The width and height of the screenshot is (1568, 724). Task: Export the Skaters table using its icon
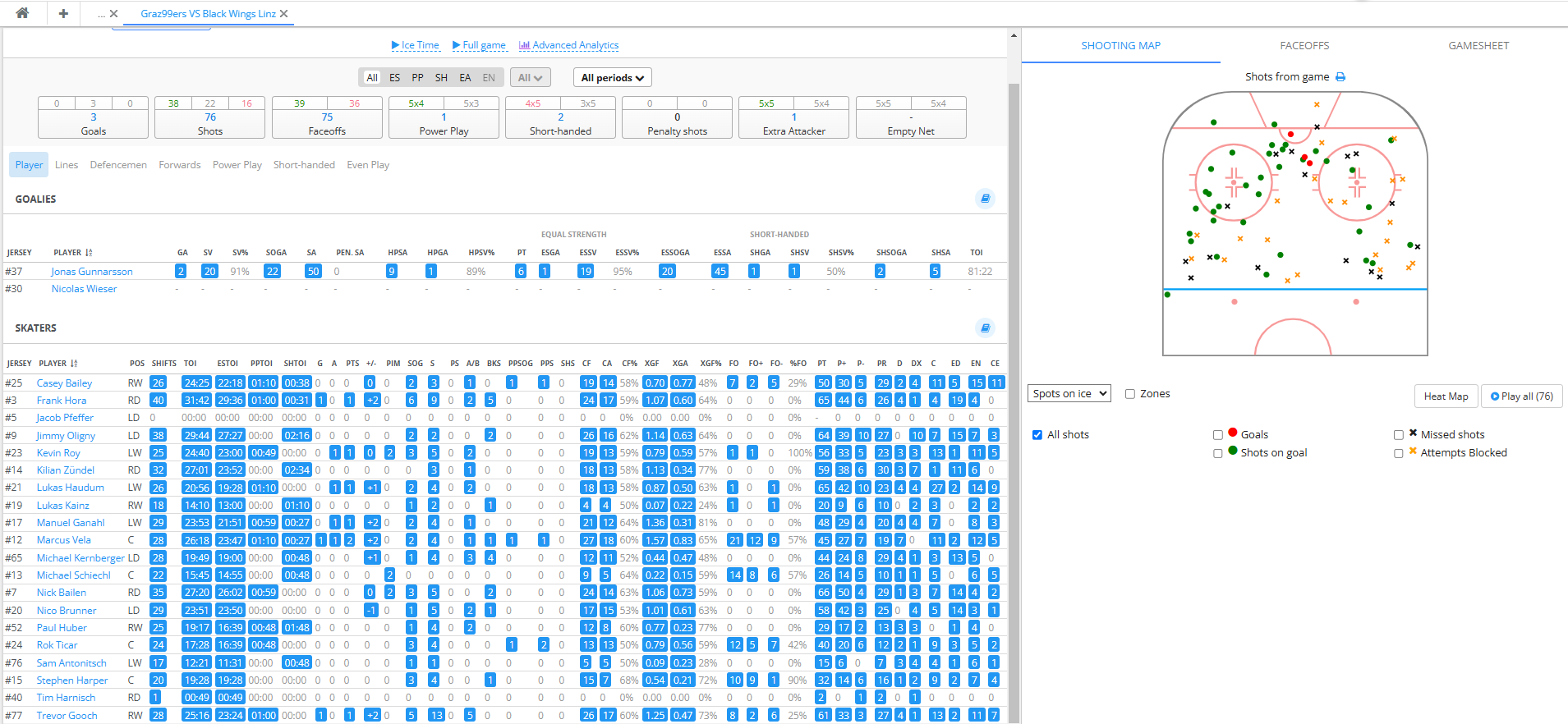point(985,328)
